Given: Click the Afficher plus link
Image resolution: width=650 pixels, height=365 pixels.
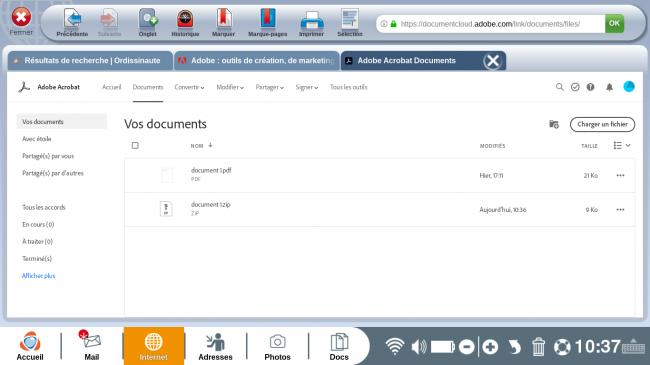Looking at the screenshot, I should [39, 275].
